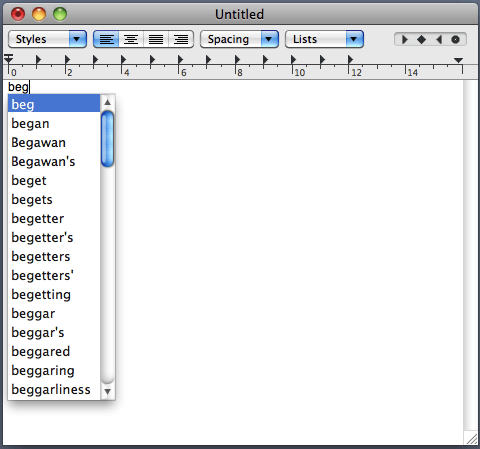Pick 'begets' in the completion list
480x449 pixels.
tap(54, 199)
